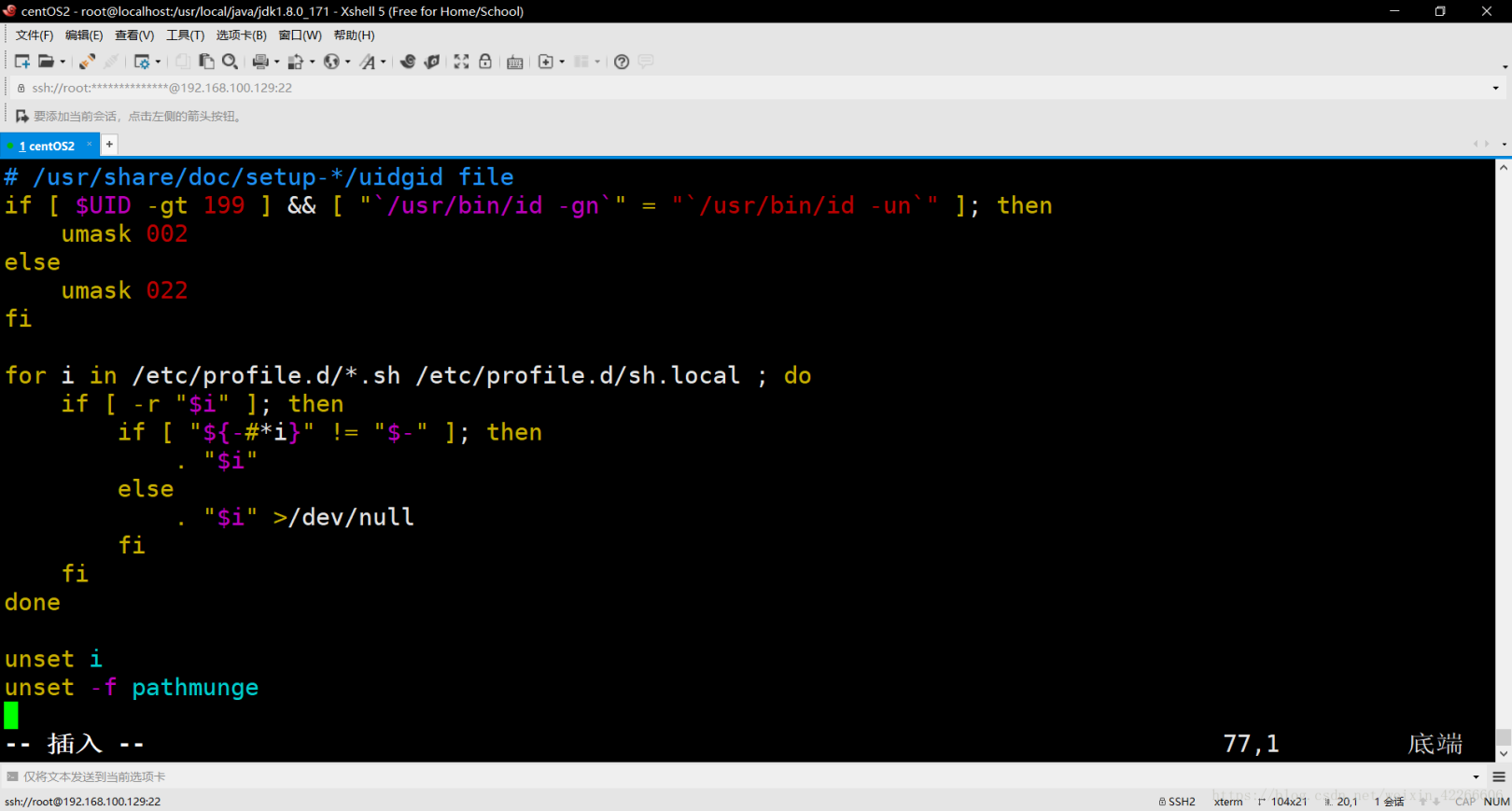Viewport: 1512px width, 811px height.
Task: Click the terminal scrollbar up arrow
Action: point(1504,168)
